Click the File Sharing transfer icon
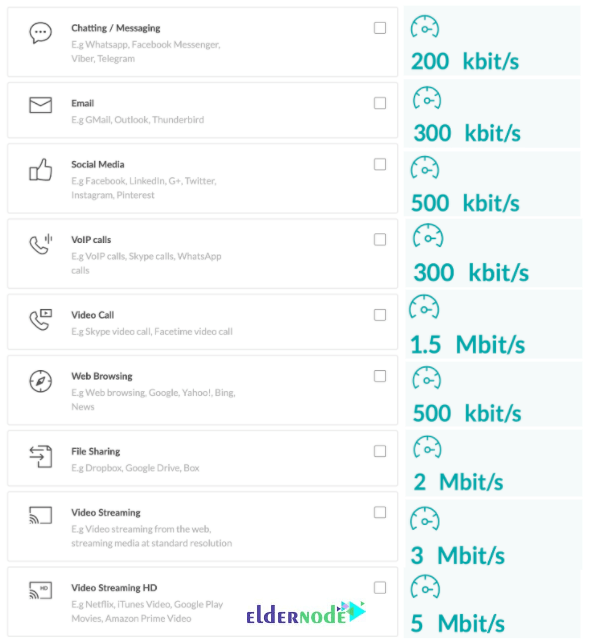The image size is (589, 643). point(40,456)
